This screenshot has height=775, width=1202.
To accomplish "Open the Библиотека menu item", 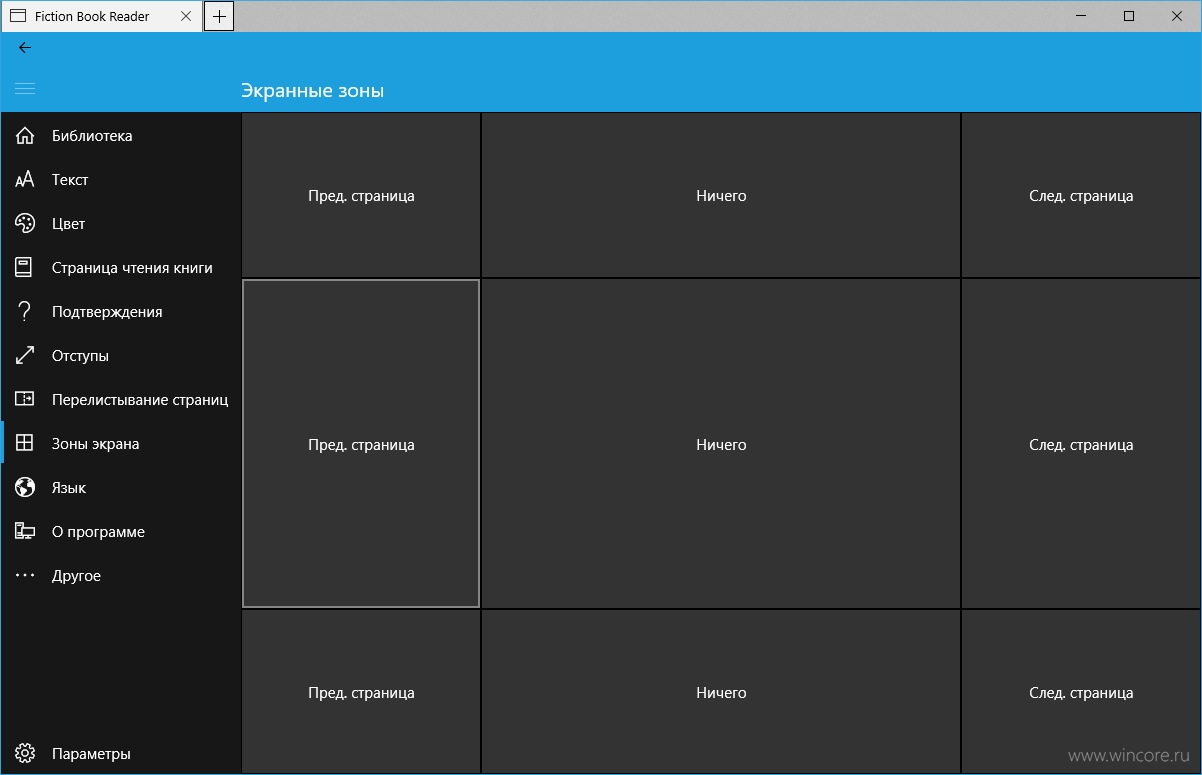I will point(121,136).
